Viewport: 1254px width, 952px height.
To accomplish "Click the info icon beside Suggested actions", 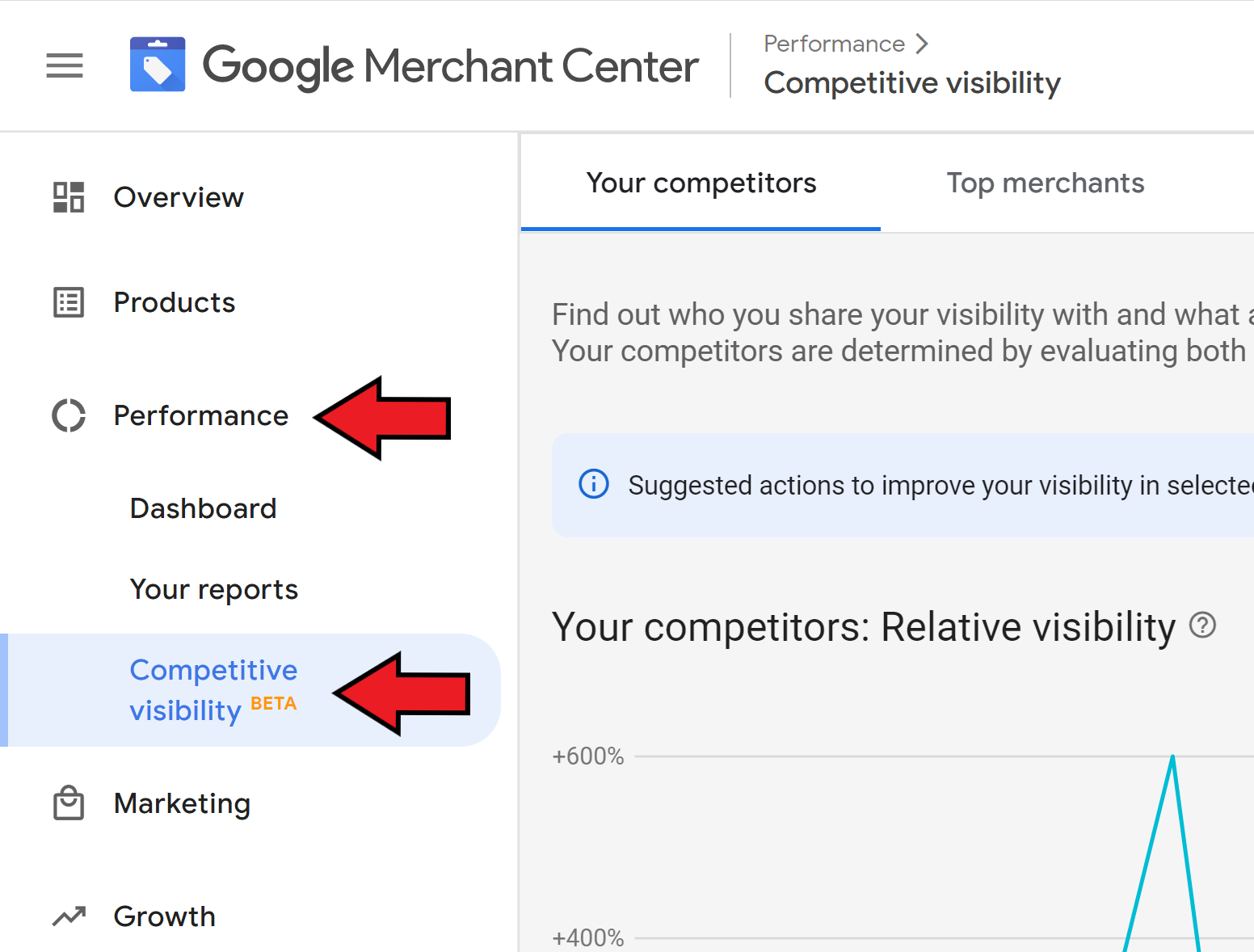I will 594,484.
